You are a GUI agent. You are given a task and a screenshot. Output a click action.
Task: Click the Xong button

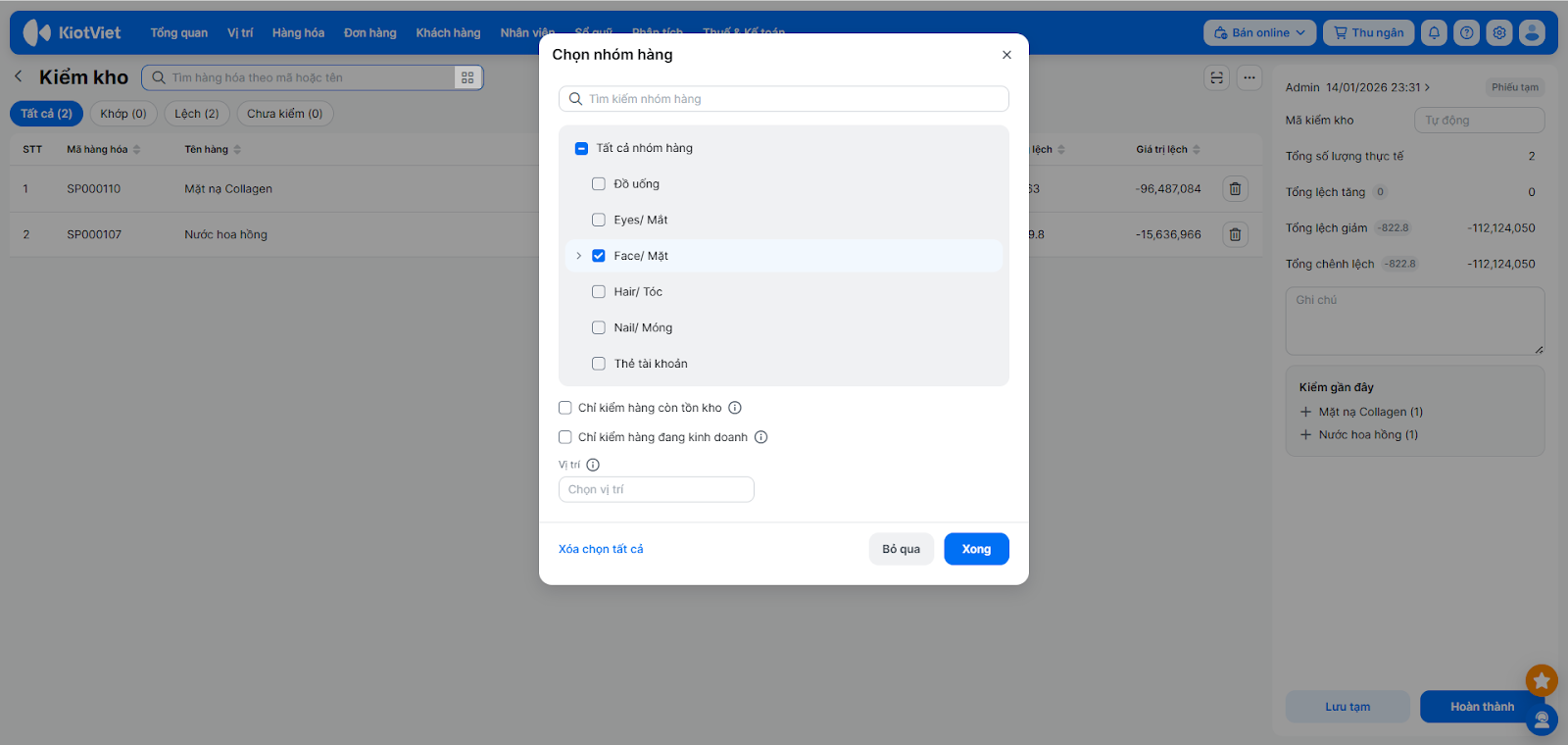[976, 549]
